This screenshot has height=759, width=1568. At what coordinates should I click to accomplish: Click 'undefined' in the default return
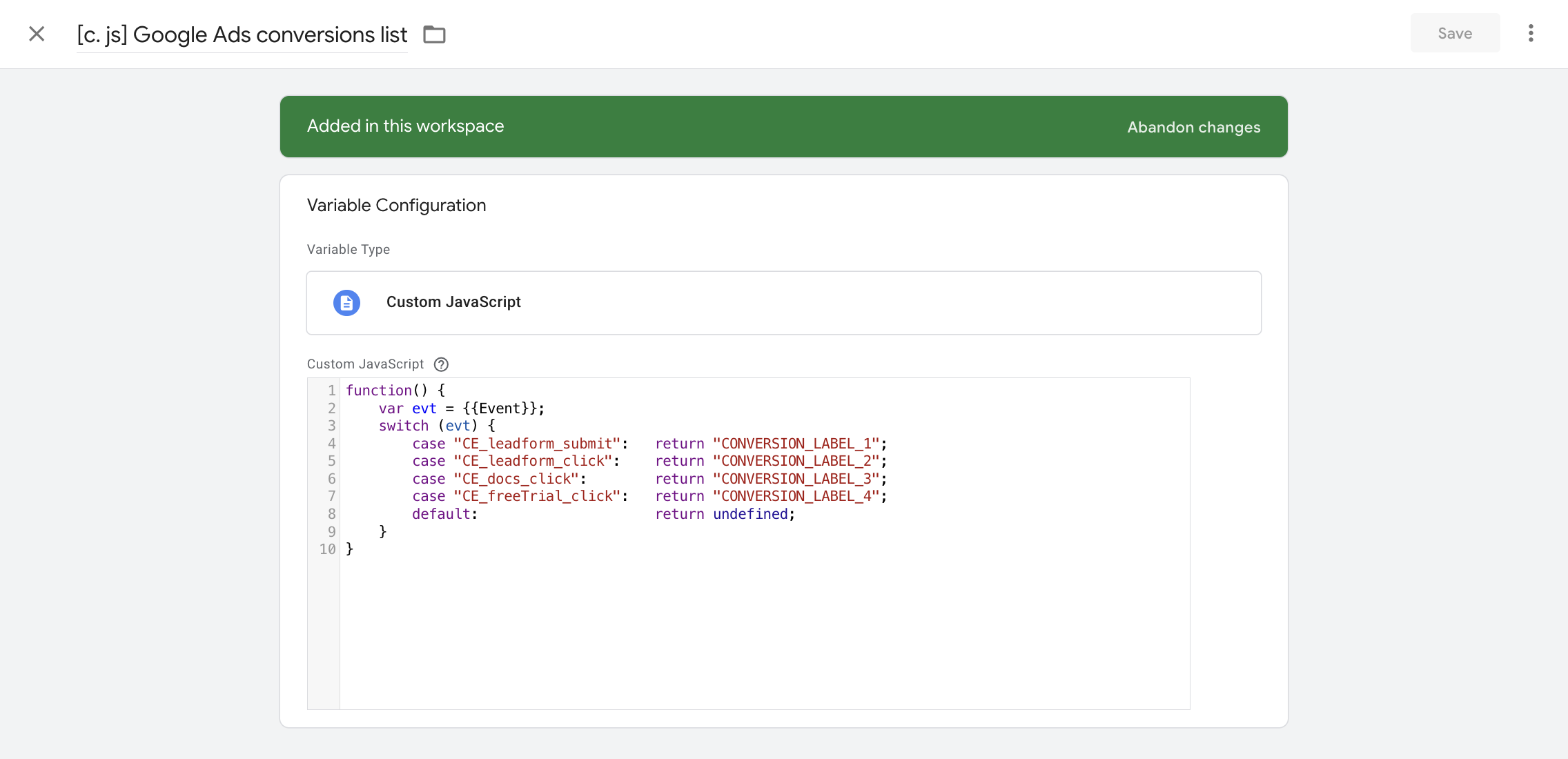pyautogui.click(x=750, y=514)
